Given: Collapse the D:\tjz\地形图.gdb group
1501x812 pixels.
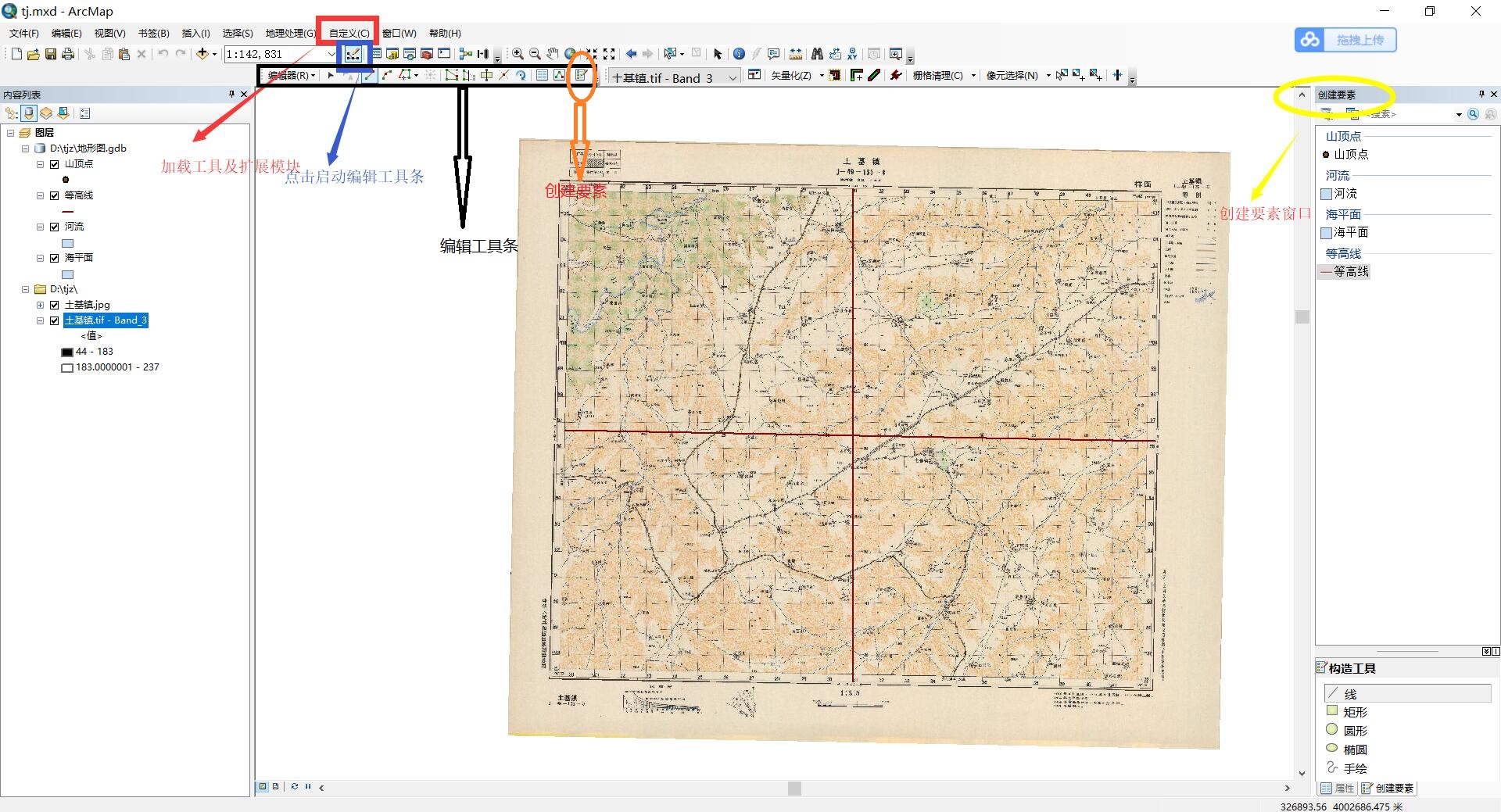Looking at the screenshot, I should click(x=25, y=148).
